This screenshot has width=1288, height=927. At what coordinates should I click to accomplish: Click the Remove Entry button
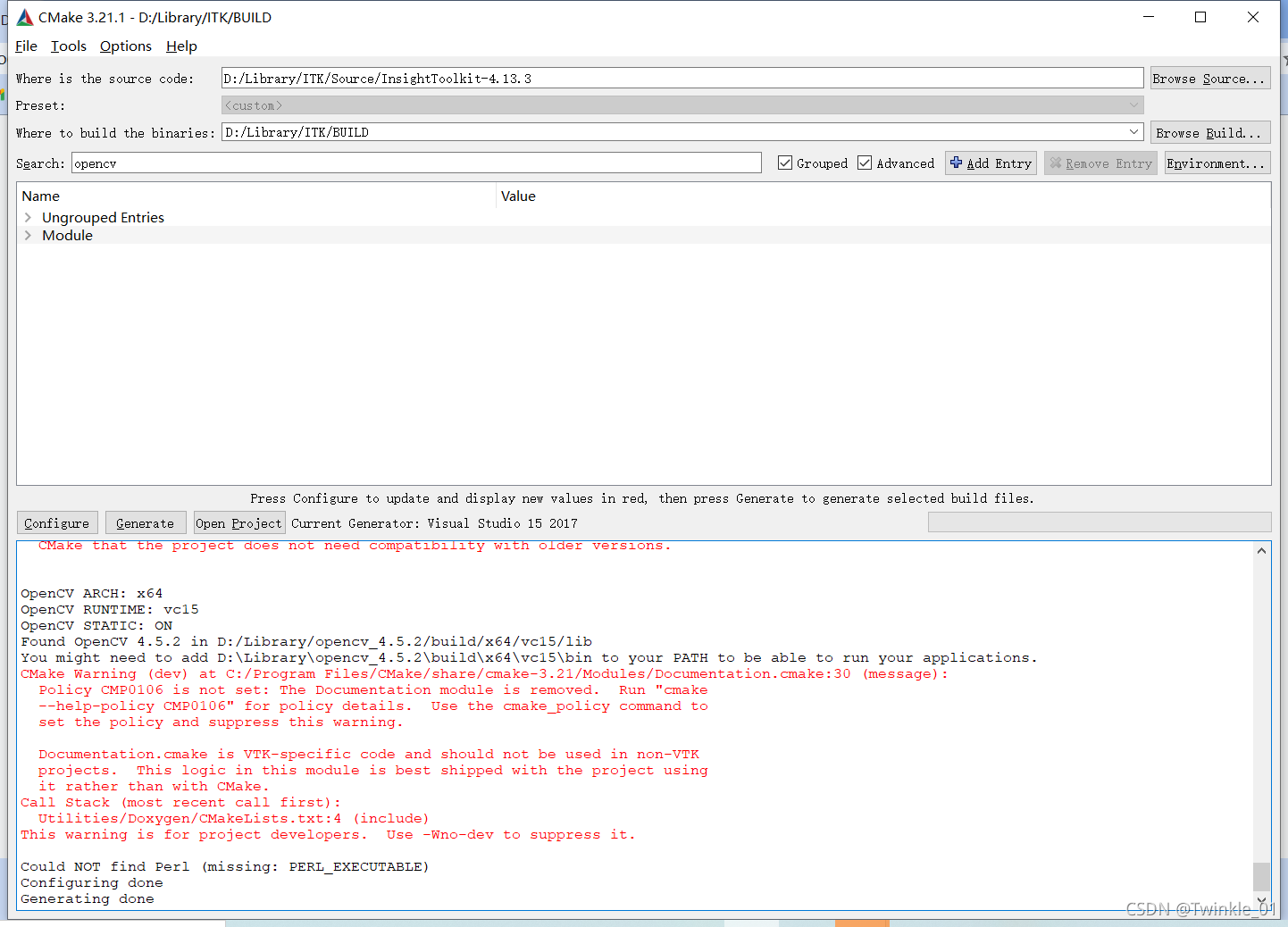1100,163
